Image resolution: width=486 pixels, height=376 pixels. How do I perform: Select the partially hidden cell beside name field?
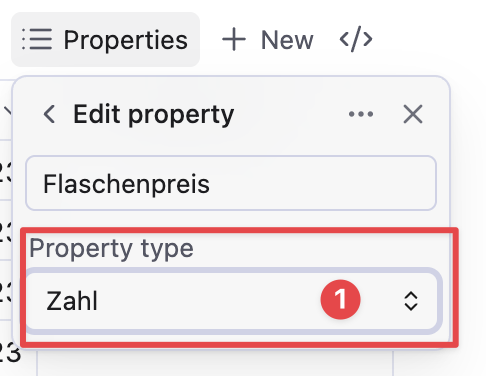point(6,170)
